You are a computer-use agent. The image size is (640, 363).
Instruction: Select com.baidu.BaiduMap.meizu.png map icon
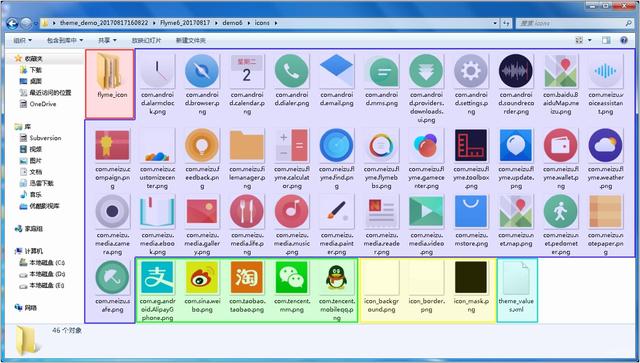click(x=561, y=71)
